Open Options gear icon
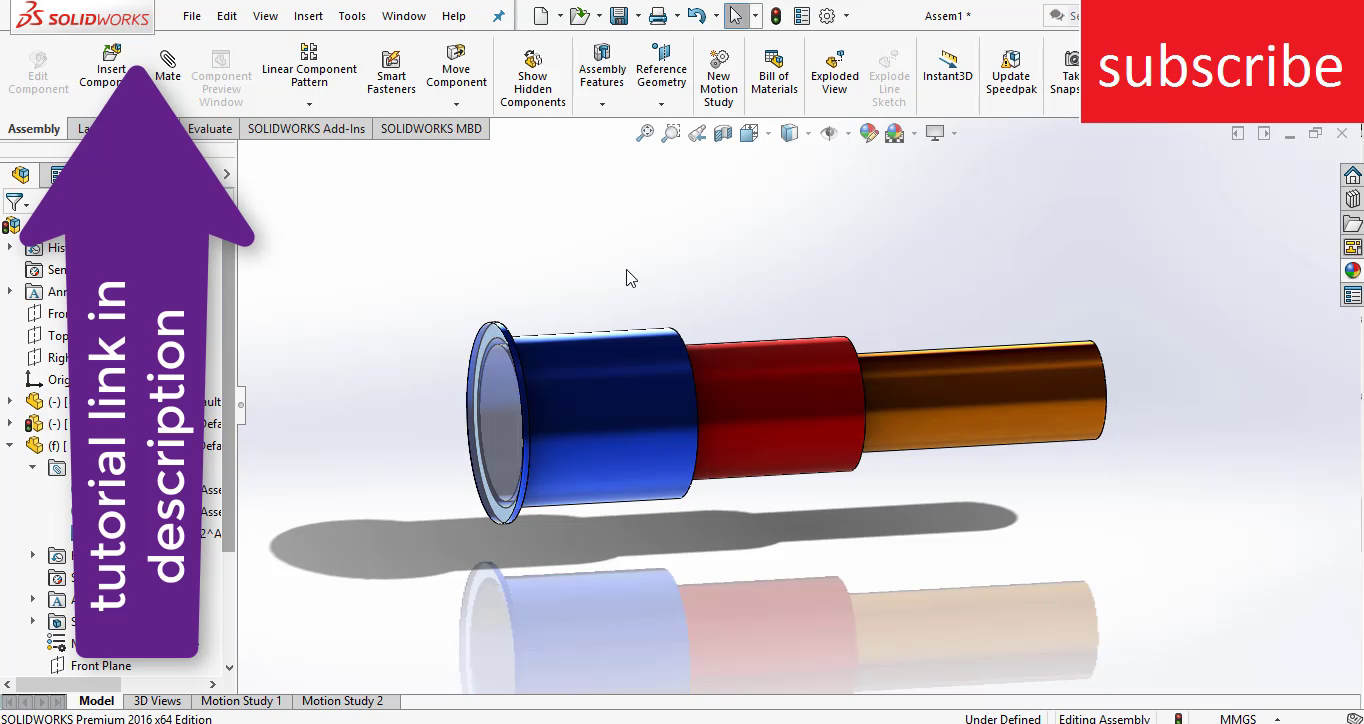Screen dimensions: 1364x724 click(x=827, y=16)
